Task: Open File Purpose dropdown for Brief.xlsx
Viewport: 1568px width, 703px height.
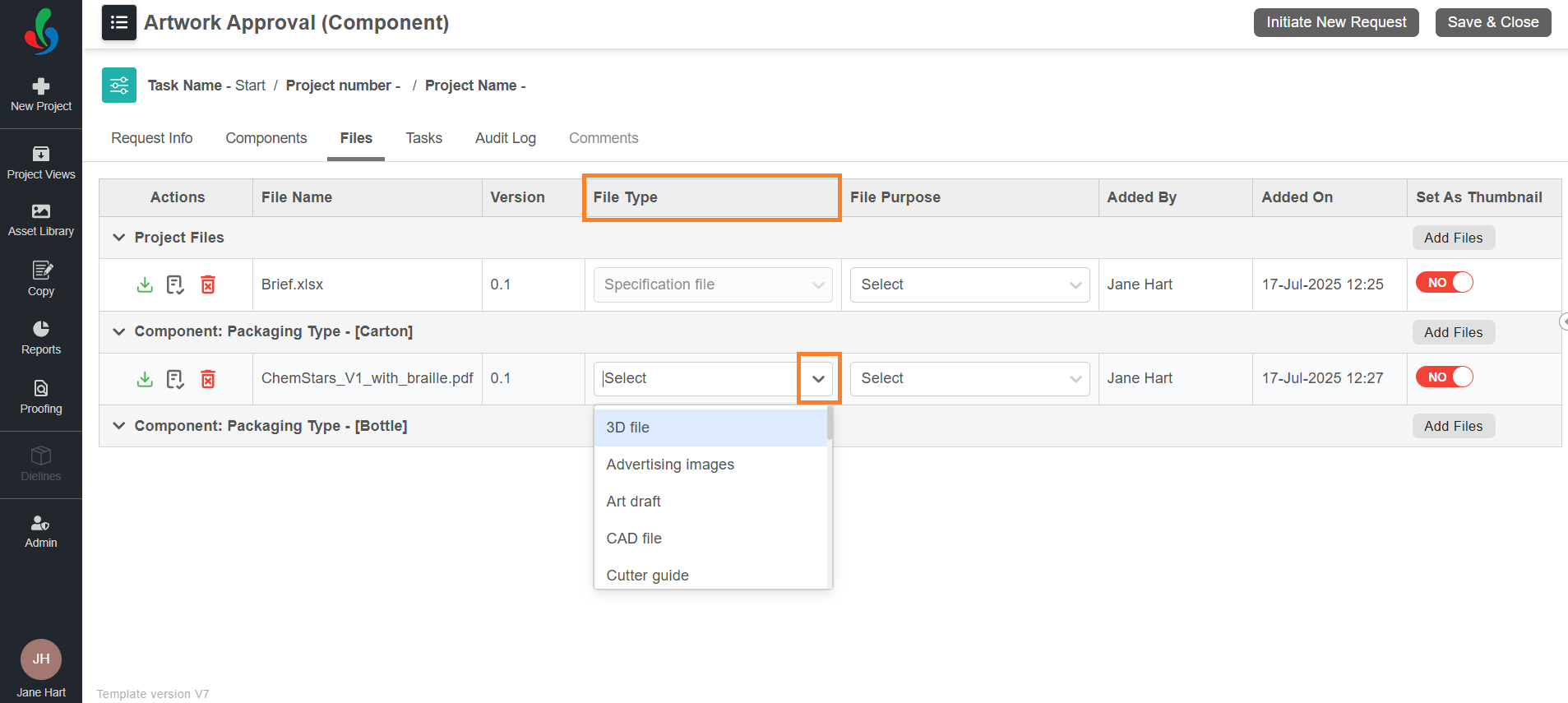Action: pyautogui.click(x=969, y=284)
